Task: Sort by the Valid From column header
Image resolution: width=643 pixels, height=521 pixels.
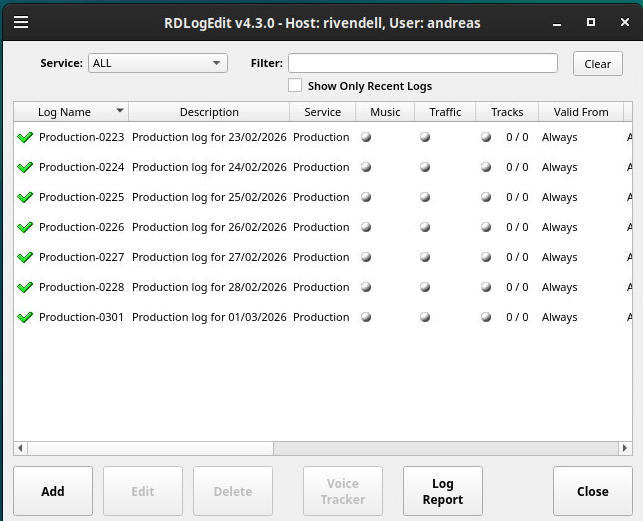Action: point(581,112)
